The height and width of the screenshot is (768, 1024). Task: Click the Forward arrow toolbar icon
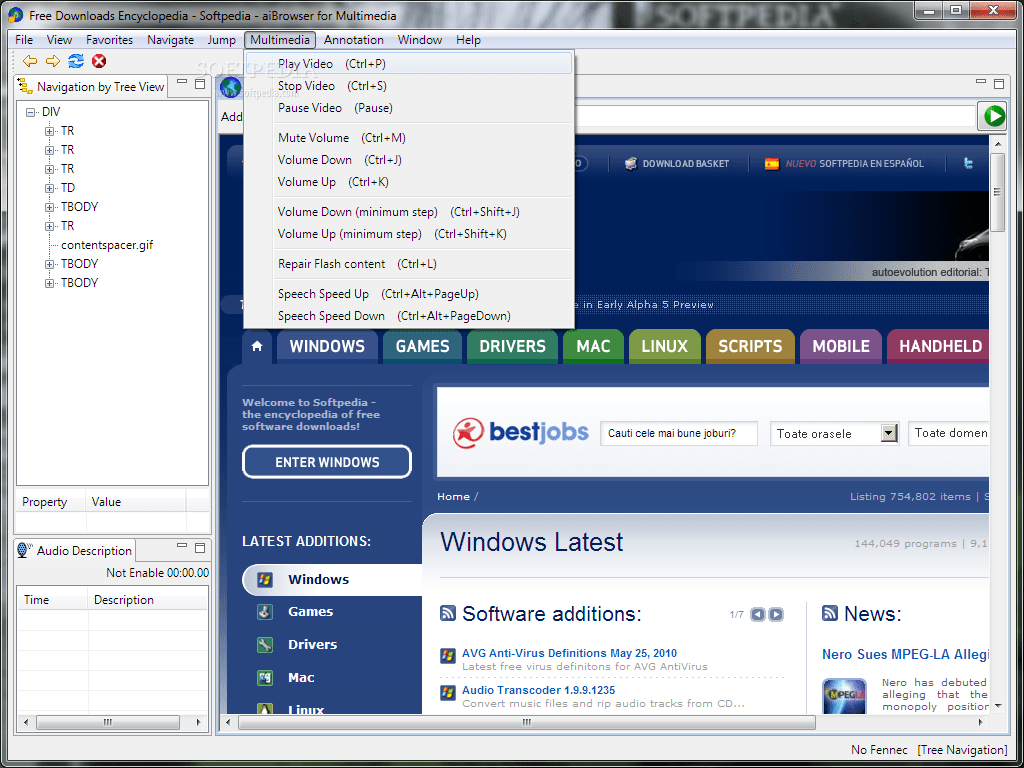(53, 61)
